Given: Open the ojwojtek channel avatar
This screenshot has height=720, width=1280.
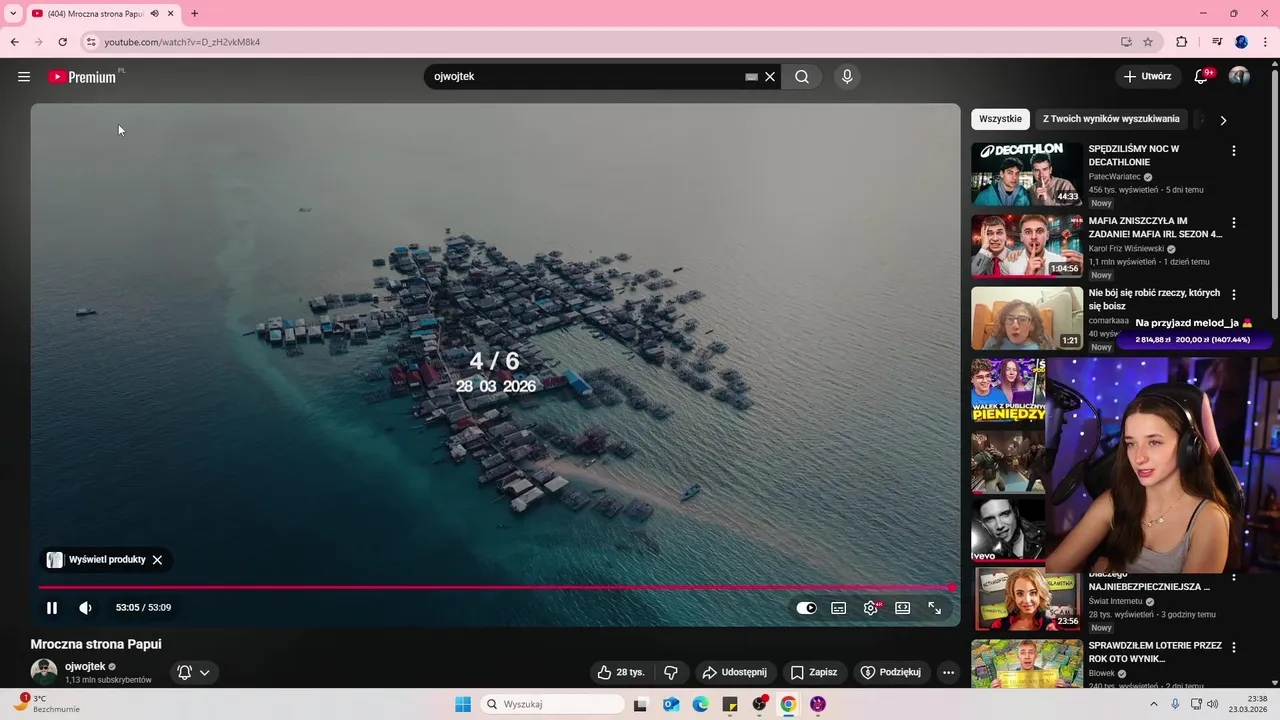Looking at the screenshot, I should tap(44, 672).
